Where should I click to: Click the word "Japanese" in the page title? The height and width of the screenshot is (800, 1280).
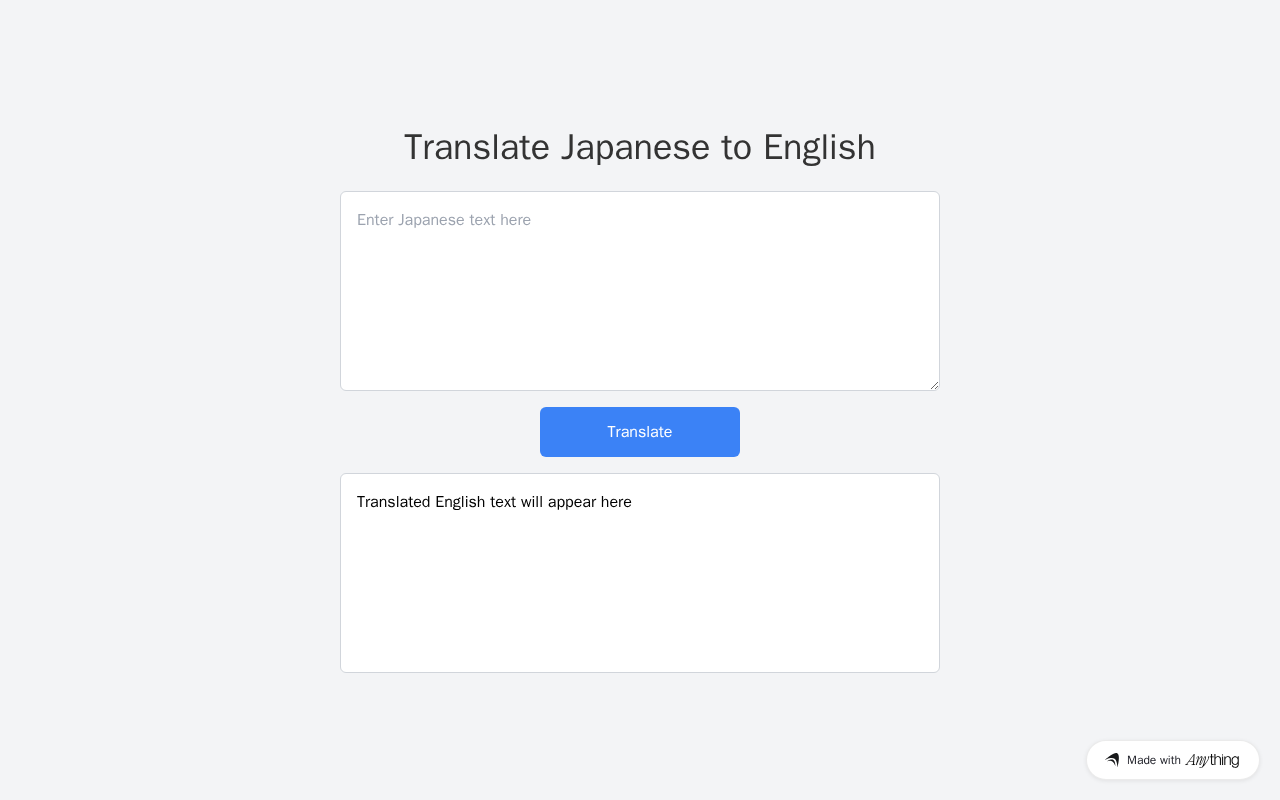(636, 147)
